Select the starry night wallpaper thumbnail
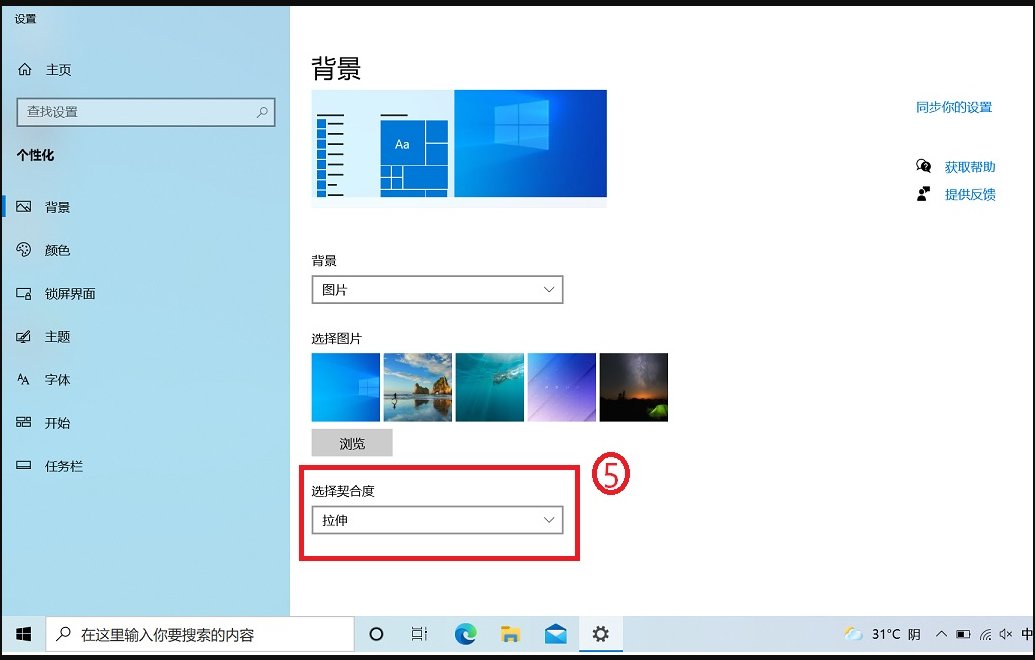 633,386
